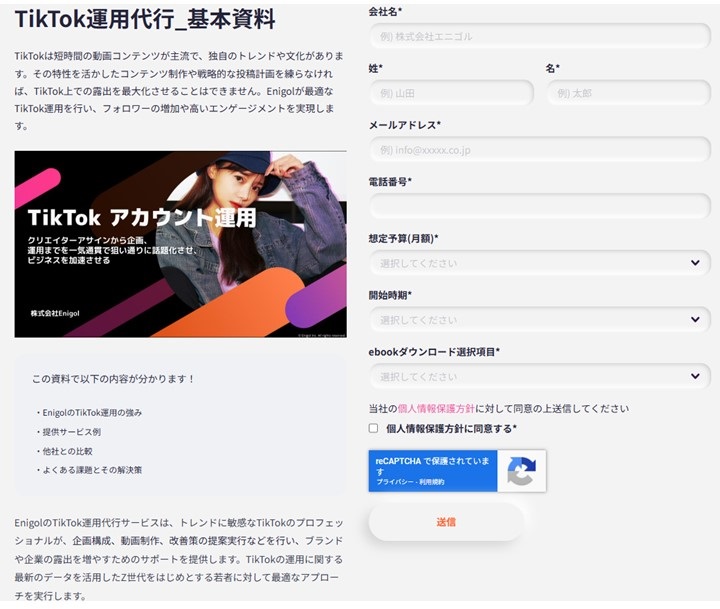Click the TikTok運用代行_基本資料 heading
720x609 pixels.
tap(145, 19)
